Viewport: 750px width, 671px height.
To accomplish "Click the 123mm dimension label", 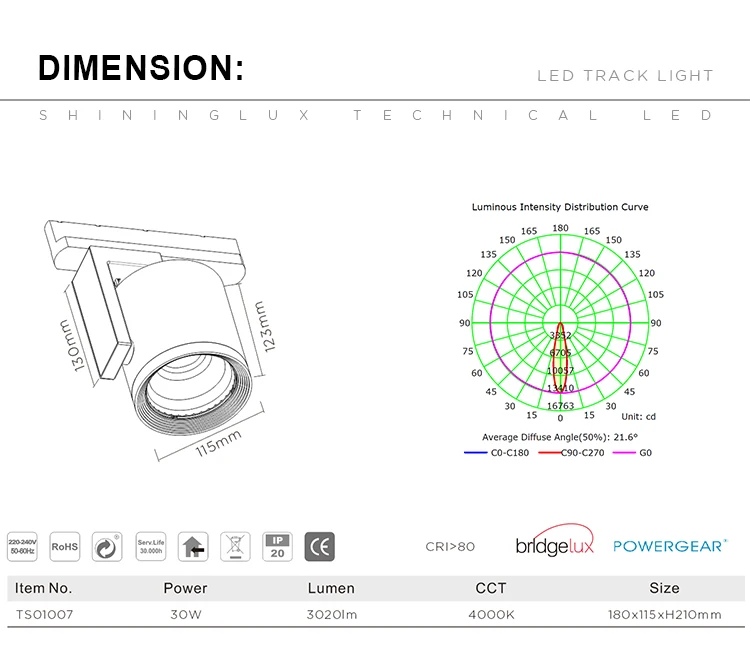I will point(265,327).
